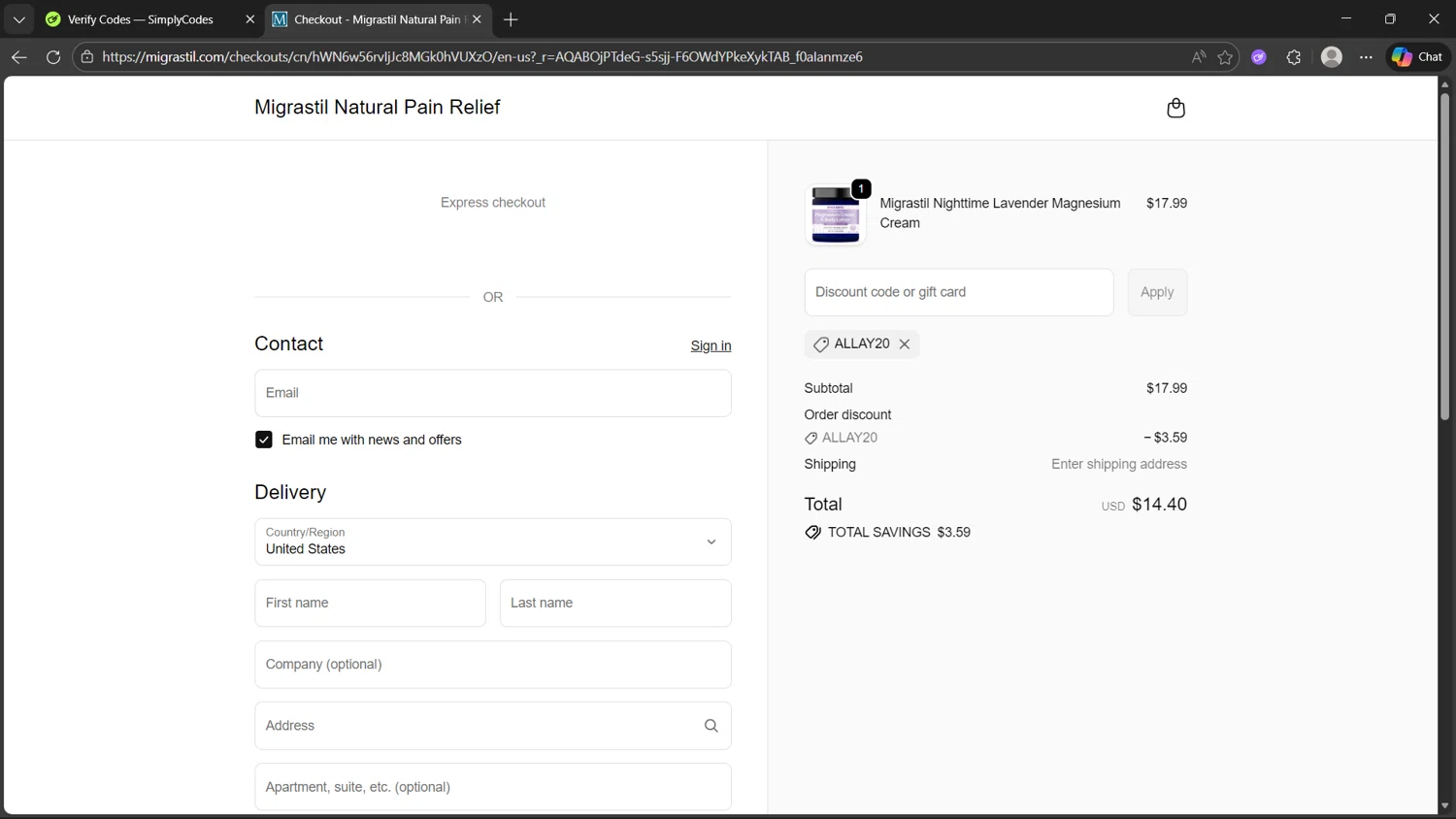Select the Checkout Migrastil tab
The width and height of the screenshot is (1456, 819).
tap(380, 19)
